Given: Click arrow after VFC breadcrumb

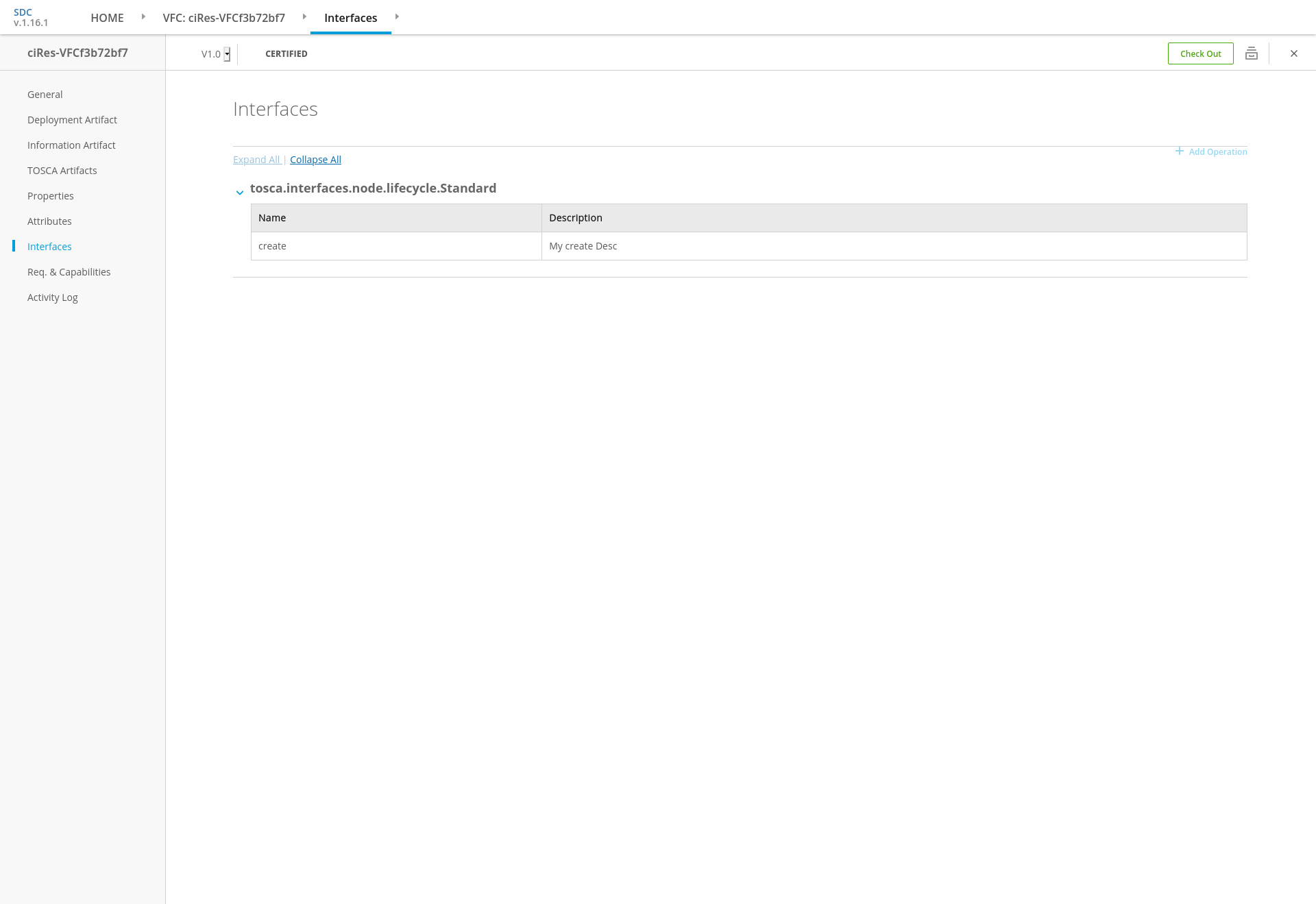Looking at the screenshot, I should [304, 16].
